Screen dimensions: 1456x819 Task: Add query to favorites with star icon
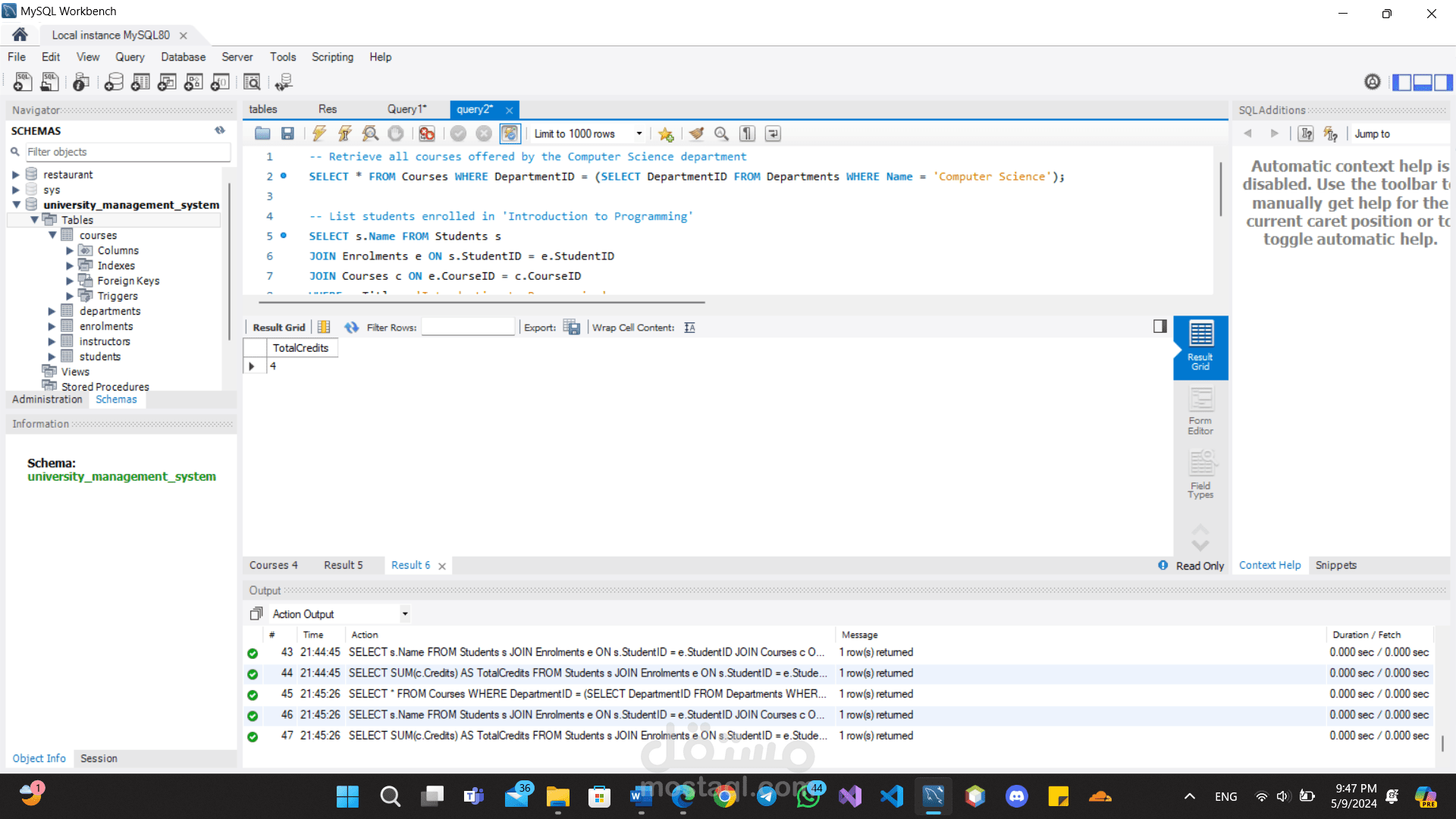tap(666, 133)
